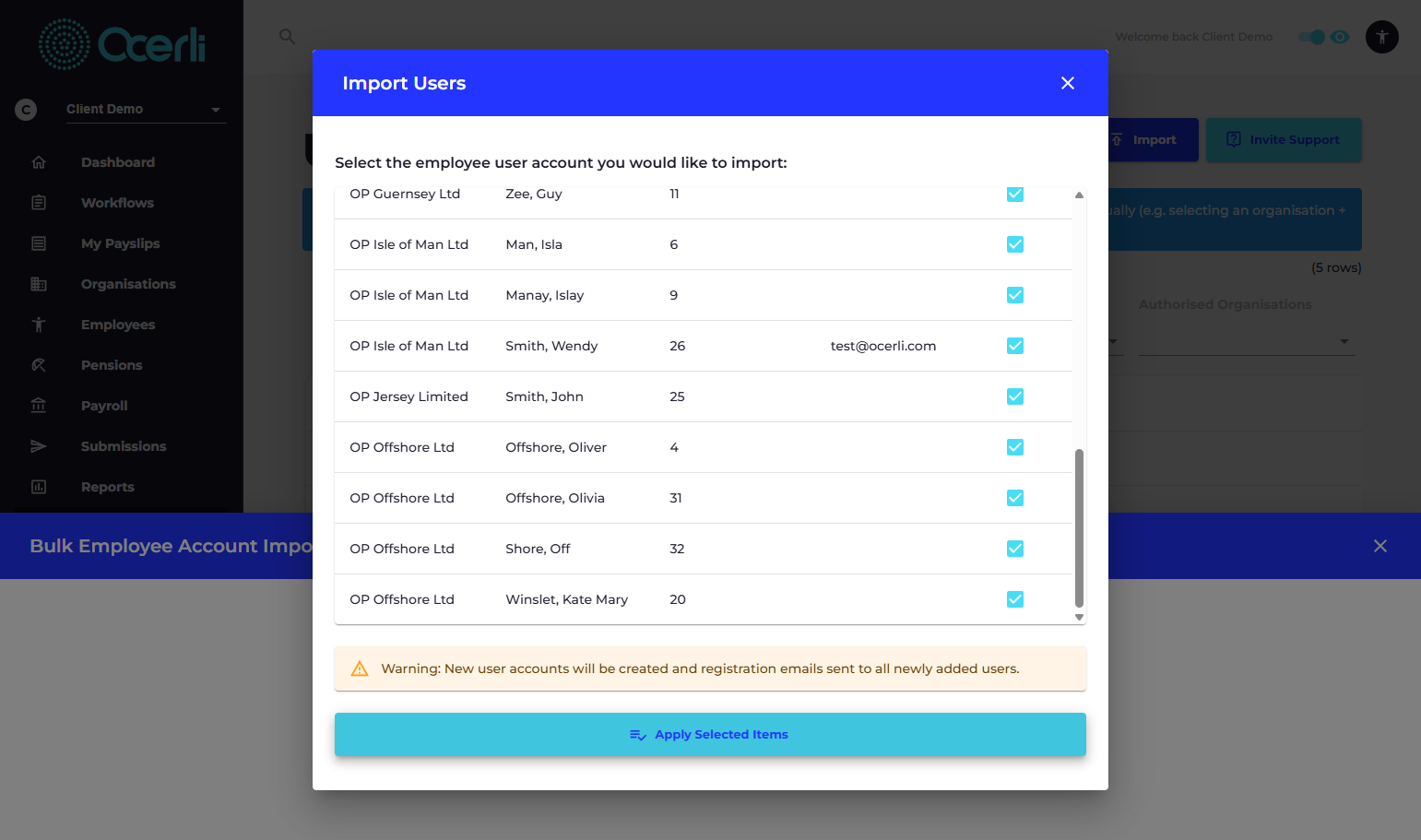Click the round C avatar beside Client Demo

26,110
